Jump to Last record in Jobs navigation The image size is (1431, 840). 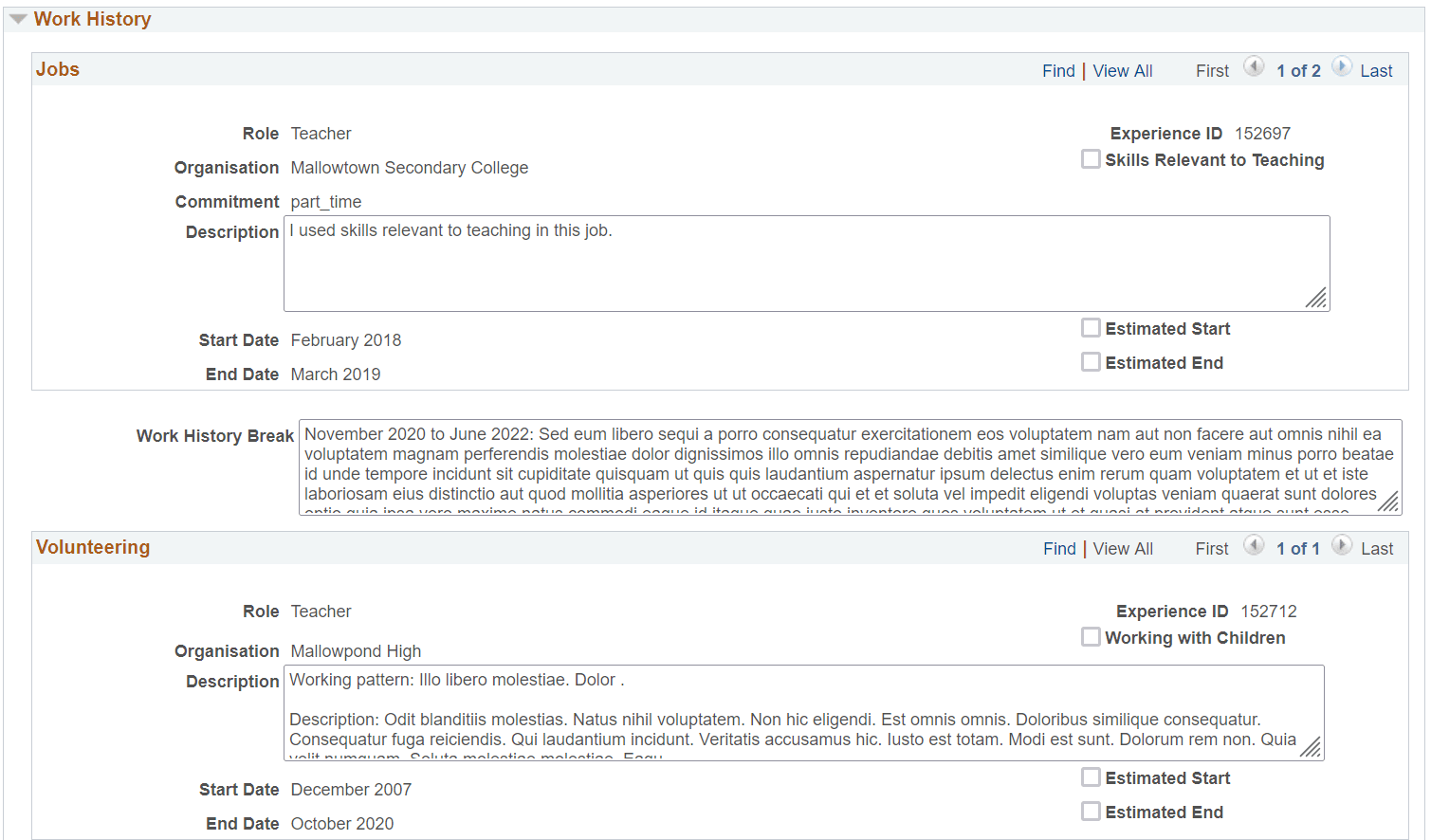click(x=1376, y=70)
